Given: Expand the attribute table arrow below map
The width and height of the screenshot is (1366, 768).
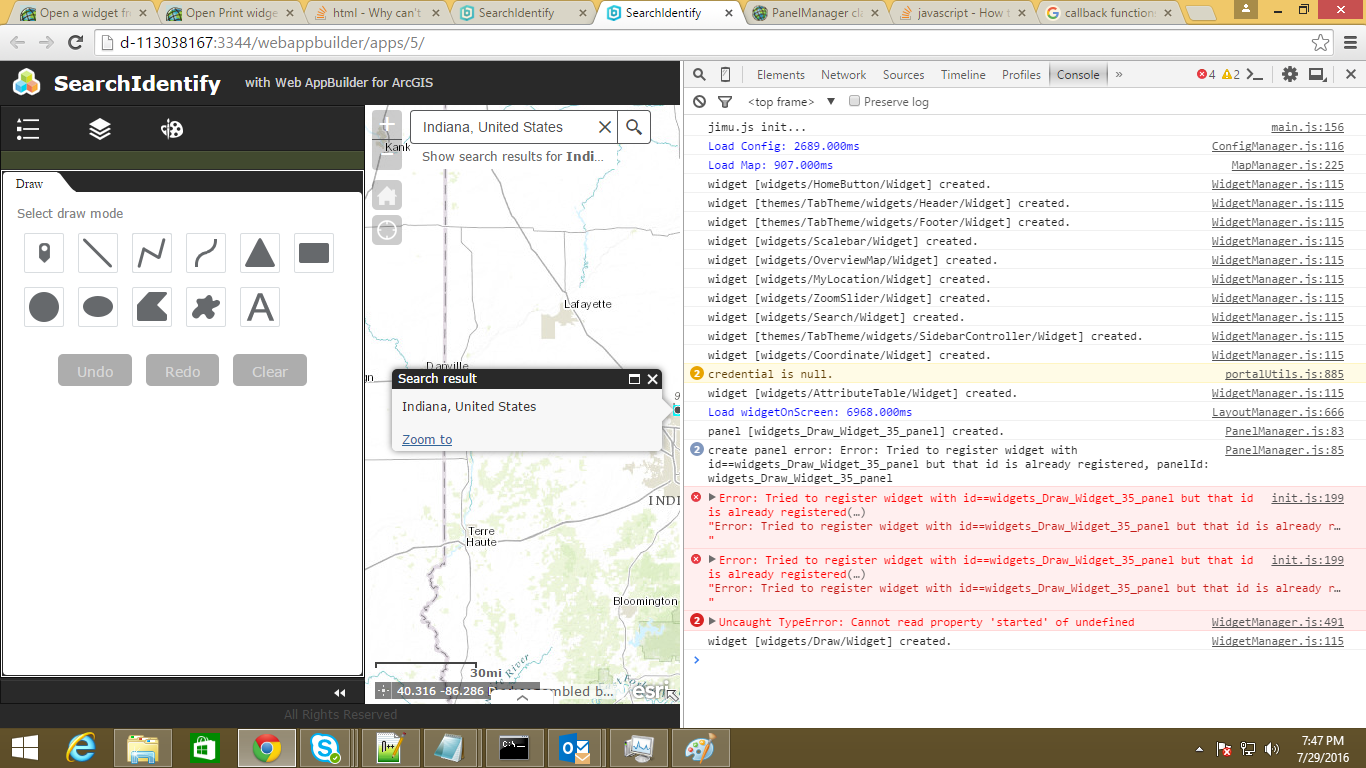Looking at the screenshot, I should tap(522, 698).
